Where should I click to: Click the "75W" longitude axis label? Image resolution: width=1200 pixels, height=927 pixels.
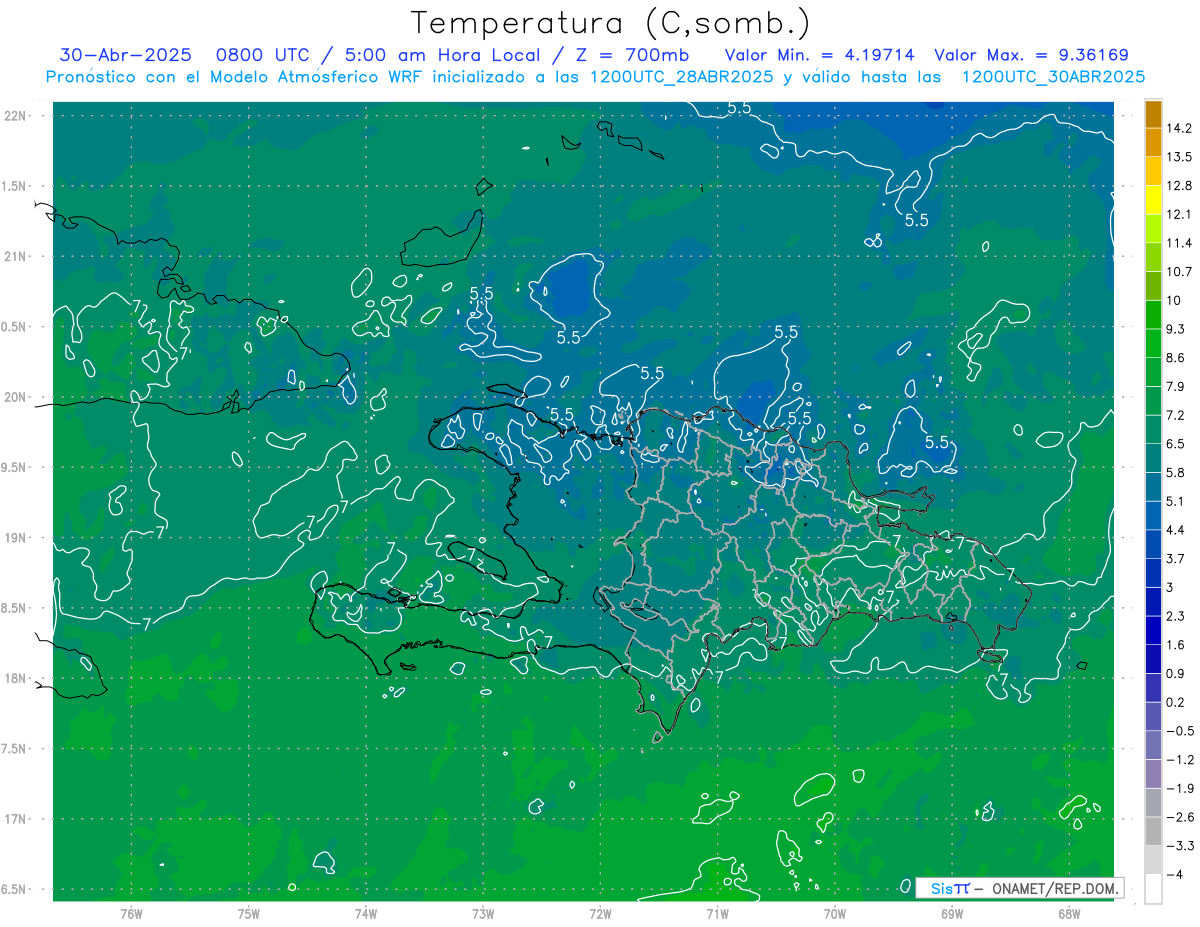(x=249, y=913)
